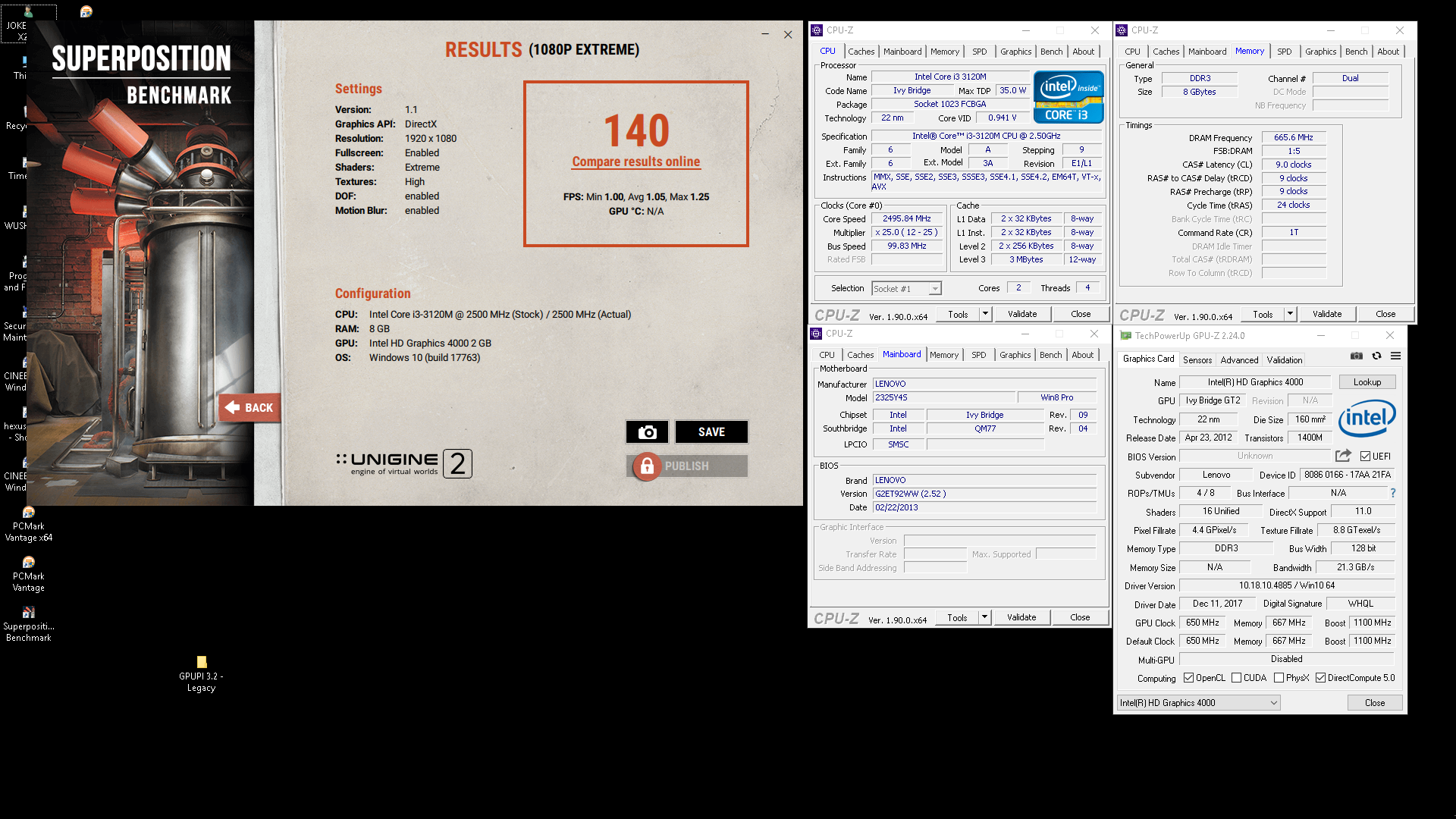Click the GPU-Z Name field Intel(R) HD Graphics 4000
The image size is (1456, 819).
(x=1255, y=382)
